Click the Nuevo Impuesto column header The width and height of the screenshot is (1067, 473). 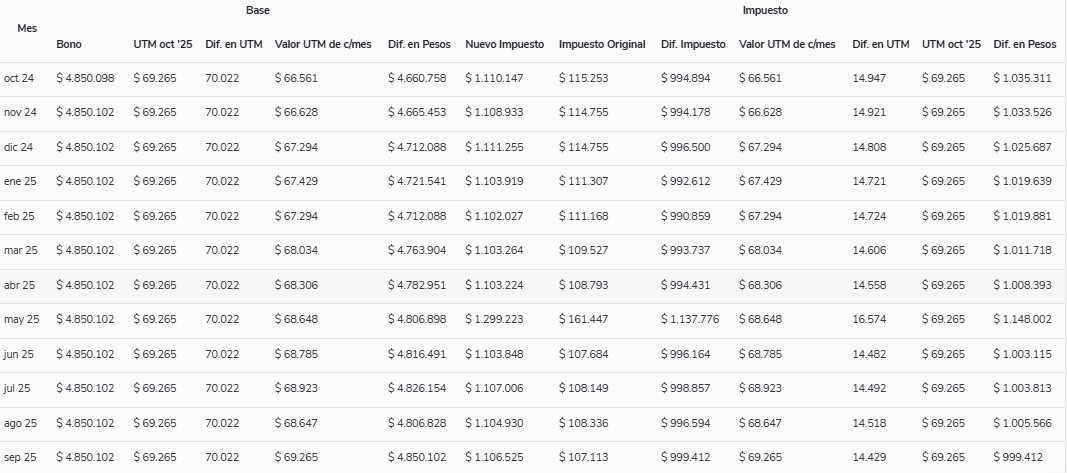[504, 44]
